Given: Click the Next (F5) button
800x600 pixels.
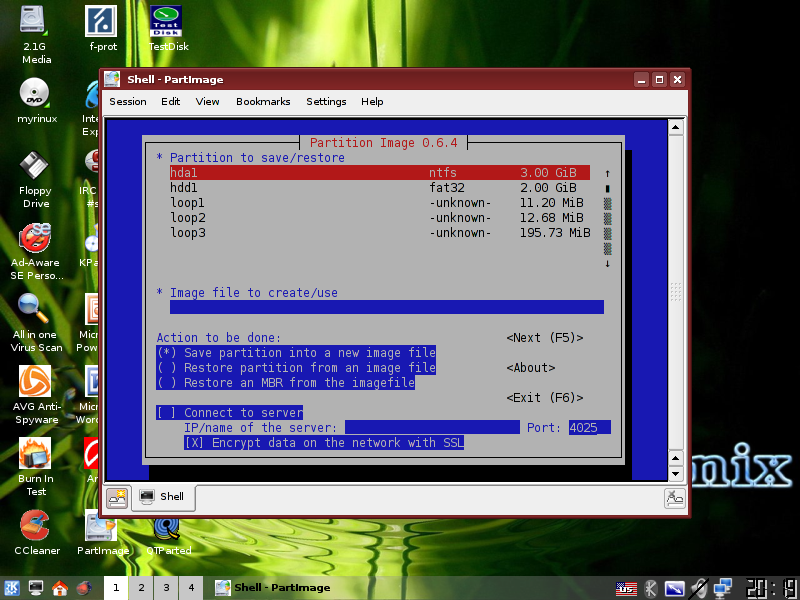Looking at the screenshot, I should coord(544,338).
